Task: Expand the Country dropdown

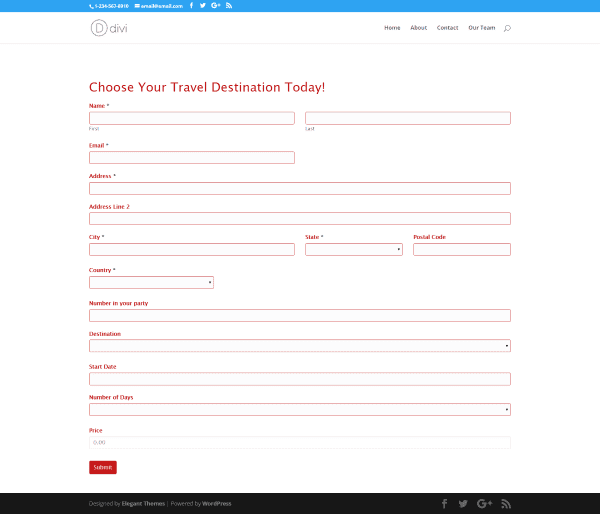Action: point(151,282)
